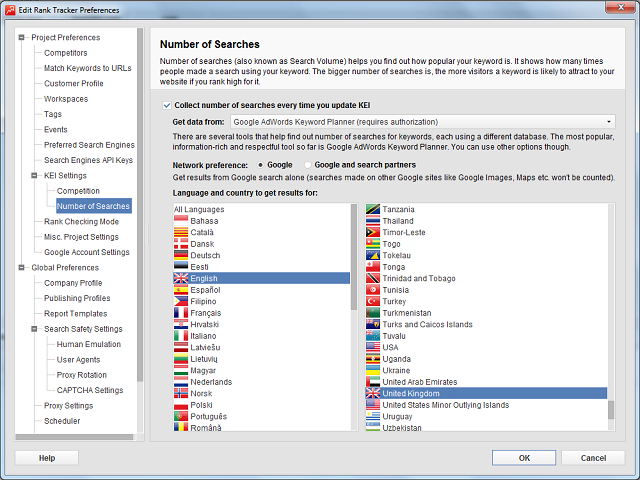
Task: Click the Filipino flag icon
Action: pos(181,301)
